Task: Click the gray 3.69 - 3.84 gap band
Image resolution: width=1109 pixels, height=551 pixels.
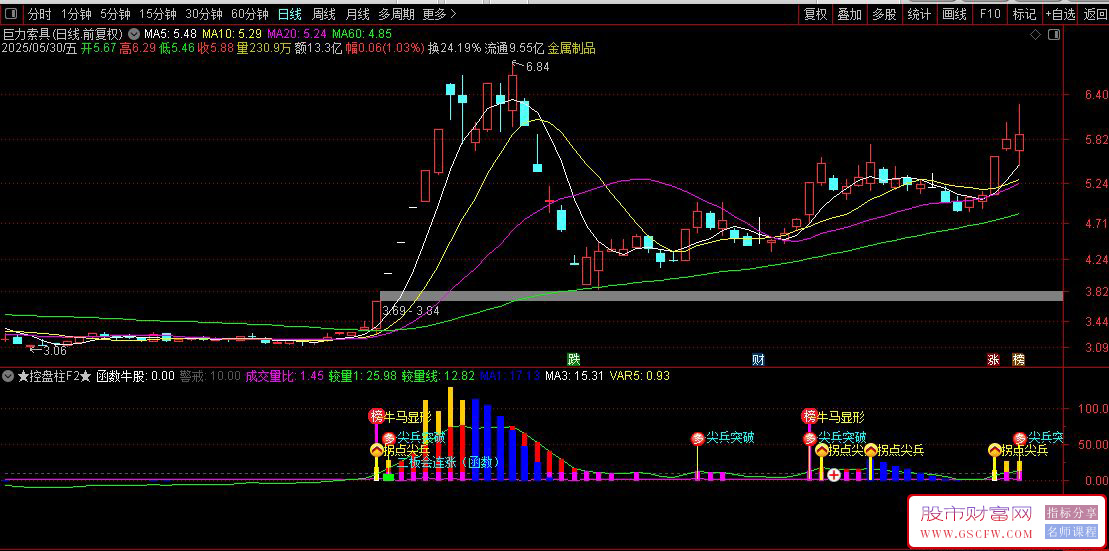Action: click(721, 296)
